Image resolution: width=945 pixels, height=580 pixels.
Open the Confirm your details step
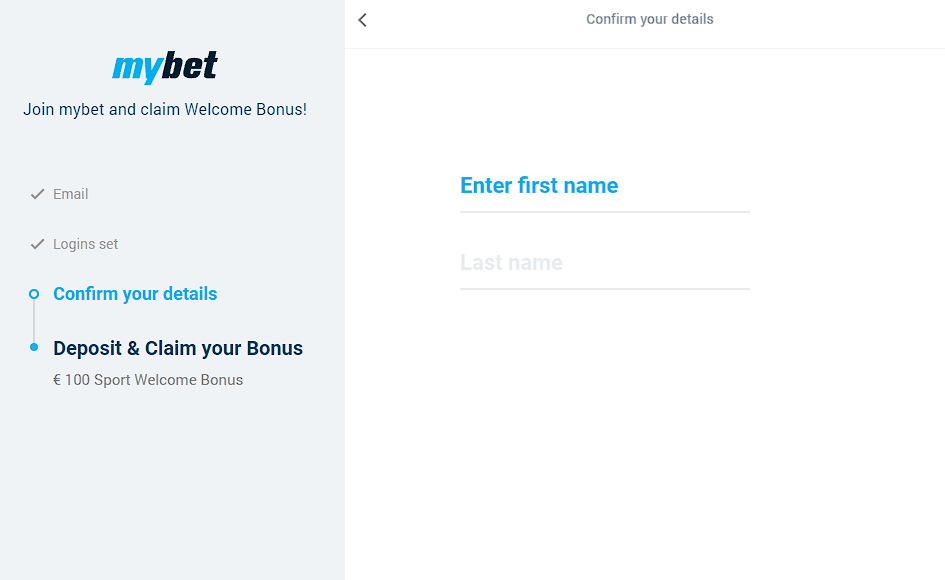pos(135,294)
